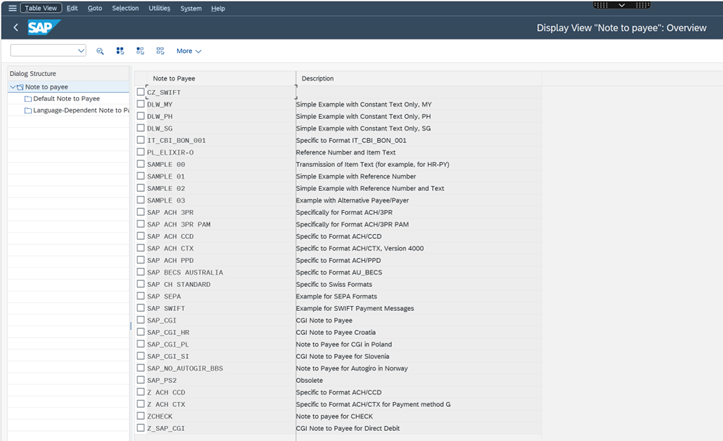This screenshot has width=723, height=441.
Task: Click description 'Specific to Swiss Formats'
Action: [334, 284]
